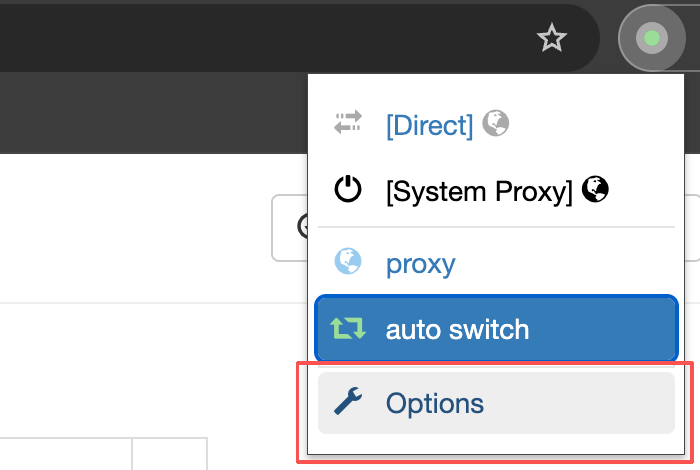The height and width of the screenshot is (470, 700).
Task: Open the Options menu entry
Action: pos(435,404)
